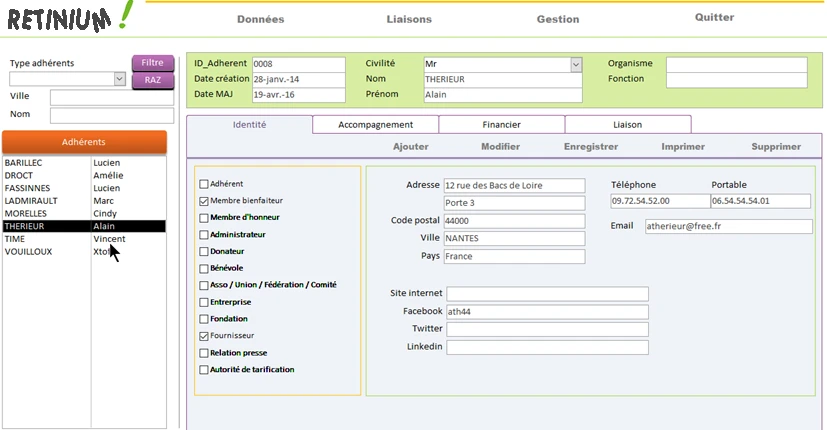Select TIME Vincent in the list
The width and height of the screenshot is (827, 430).
click(84, 238)
